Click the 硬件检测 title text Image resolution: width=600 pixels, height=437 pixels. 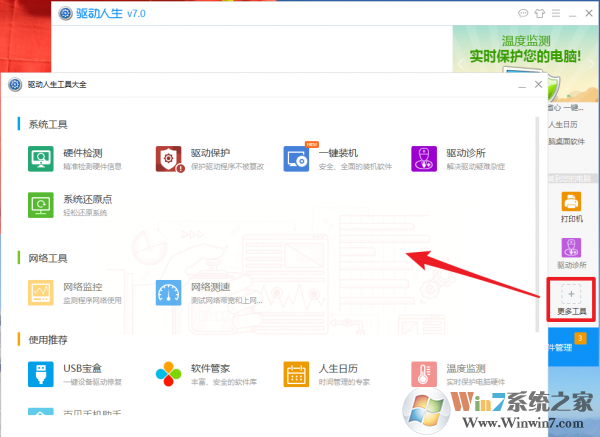[83, 153]
